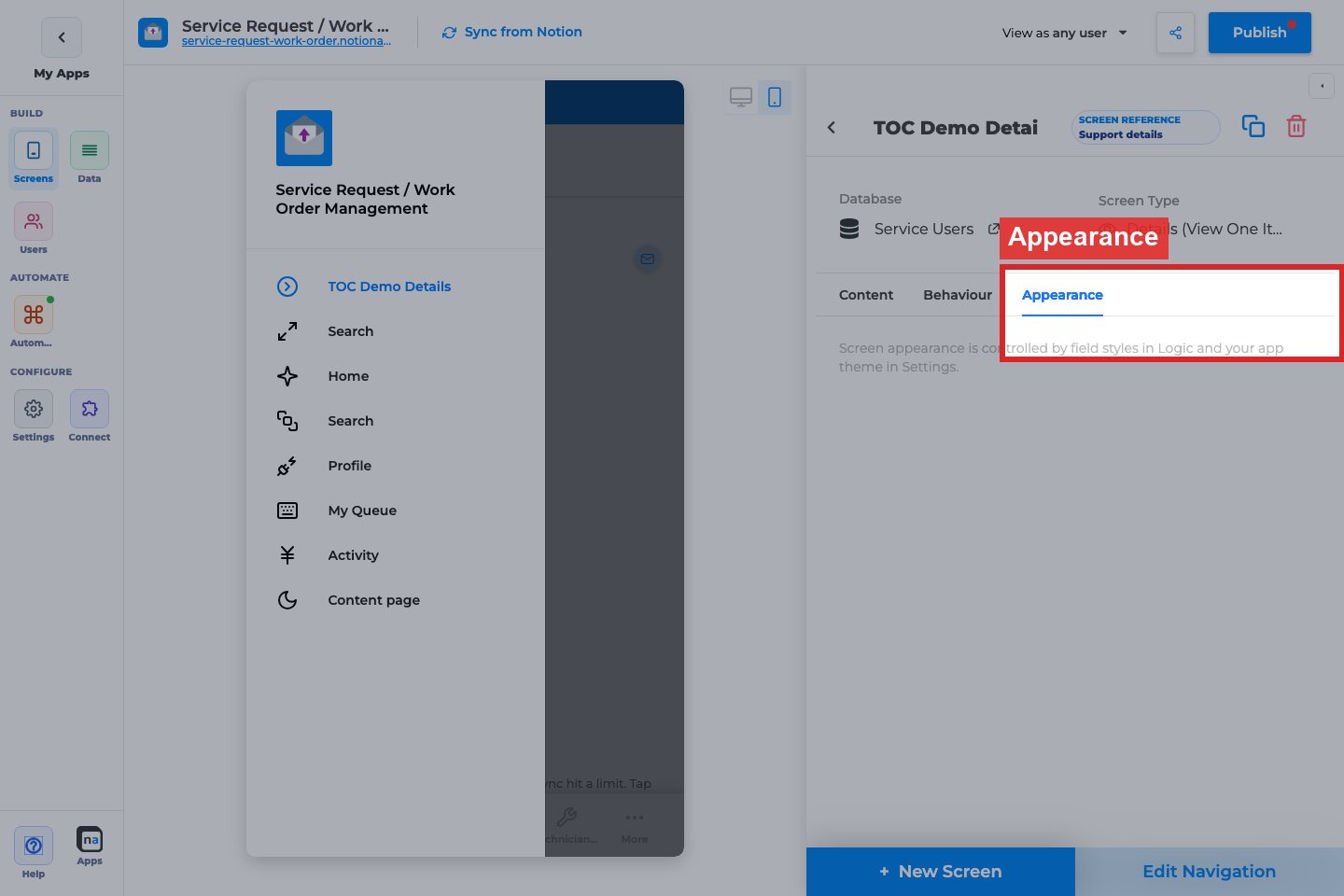1344x896 pixels.
Task: Click the Publish button
Action: [1259, 33]
